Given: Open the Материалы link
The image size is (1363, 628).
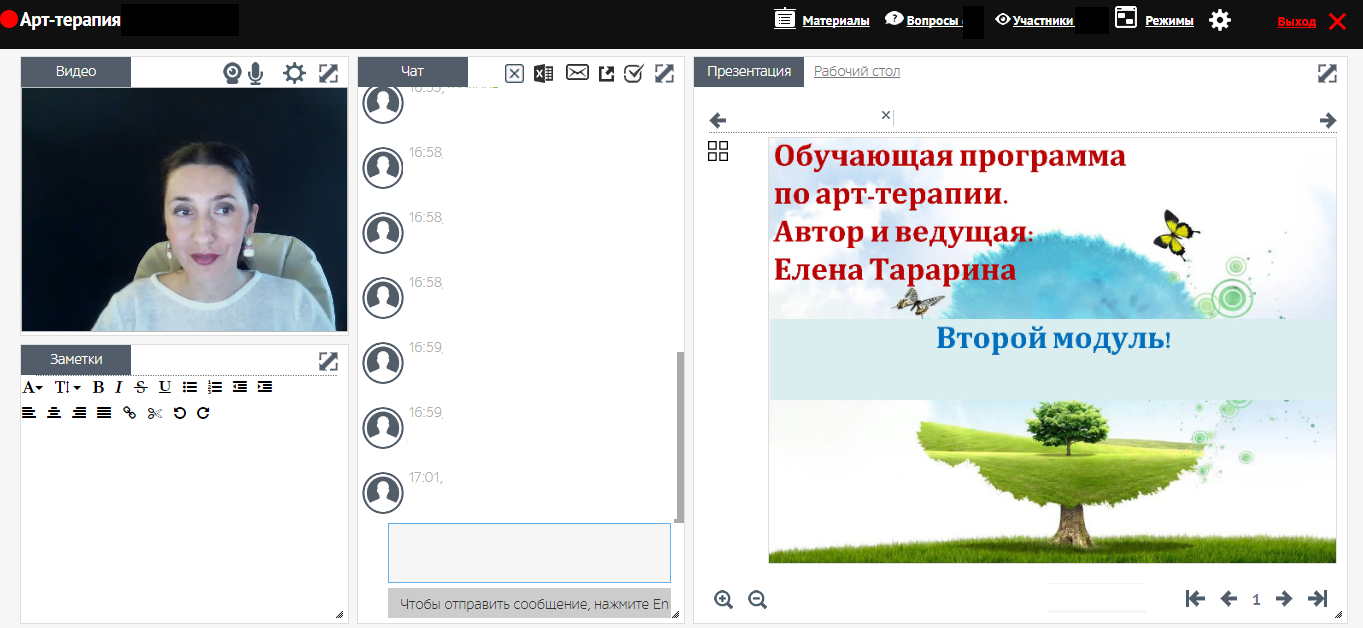Looking at the screenshot, I should pos(836,21).
